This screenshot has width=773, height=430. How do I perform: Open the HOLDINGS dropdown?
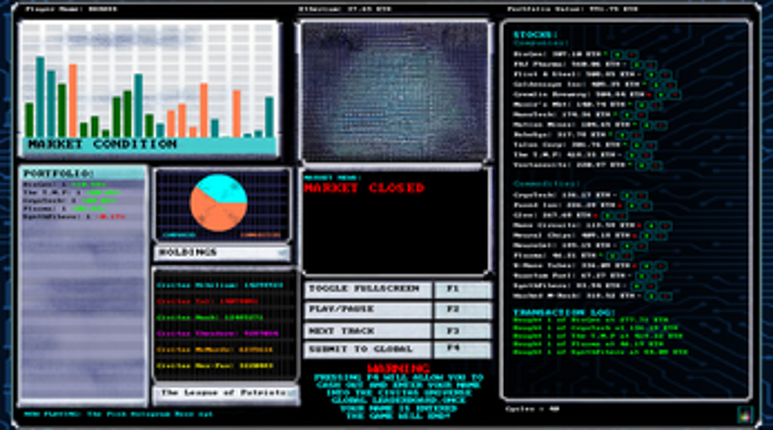222,253
